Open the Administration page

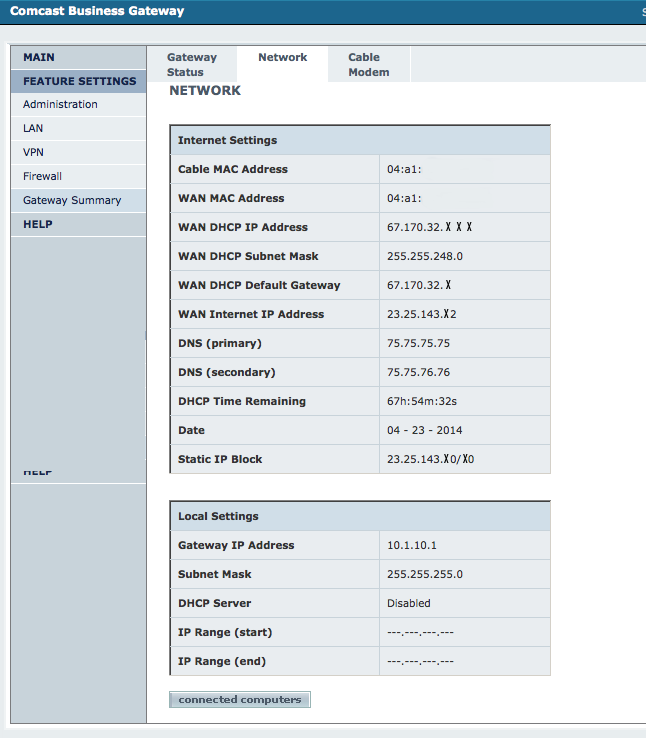click(78, 104)
